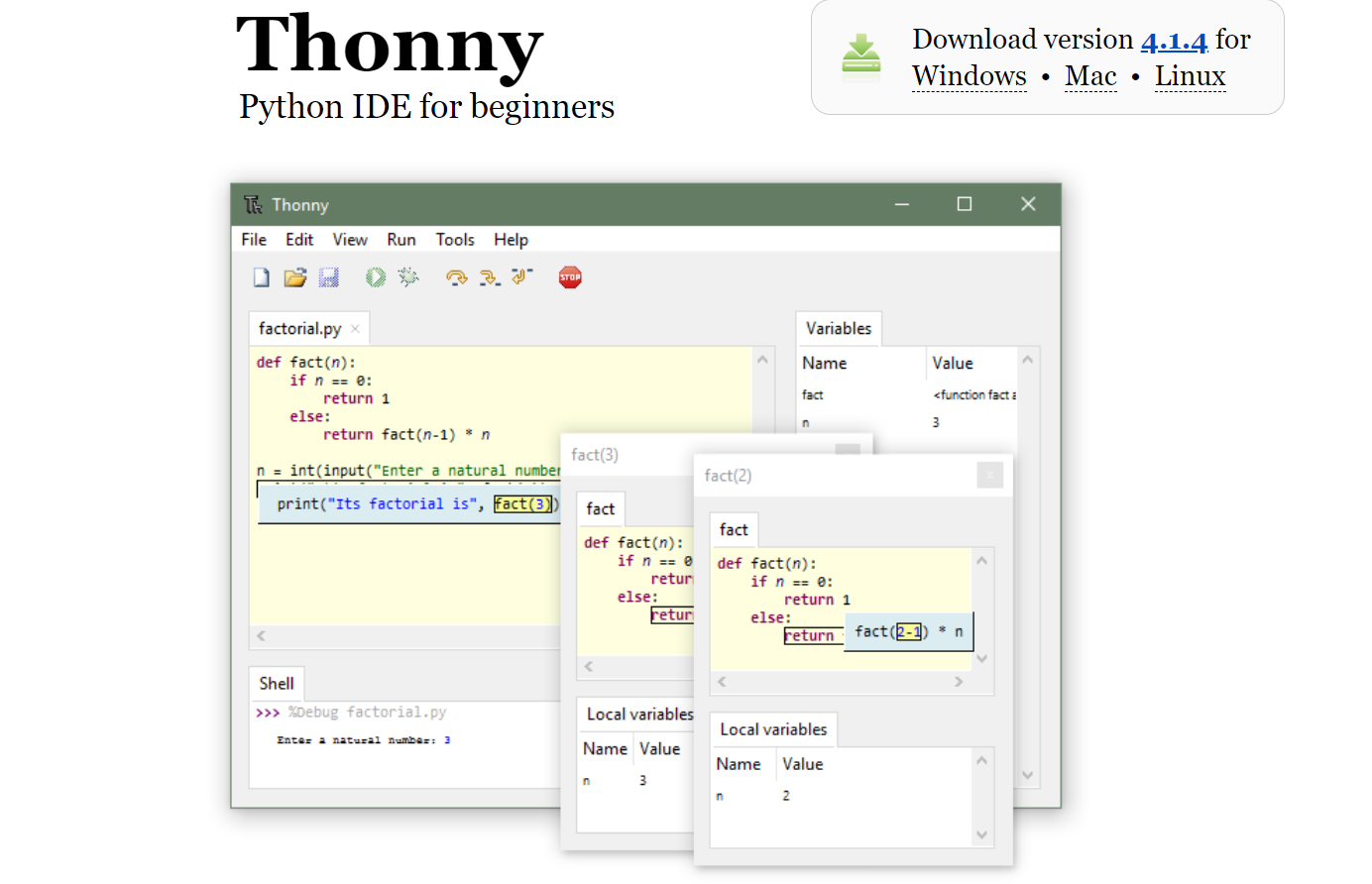The image size is (1372, 884).
Task: Click the Thonny logo in title bar
Action: (x=254, y=204)
